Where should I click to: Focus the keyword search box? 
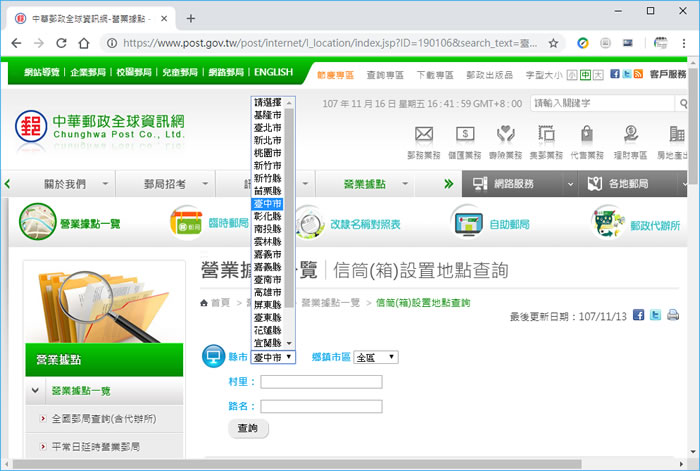point(603,104)
